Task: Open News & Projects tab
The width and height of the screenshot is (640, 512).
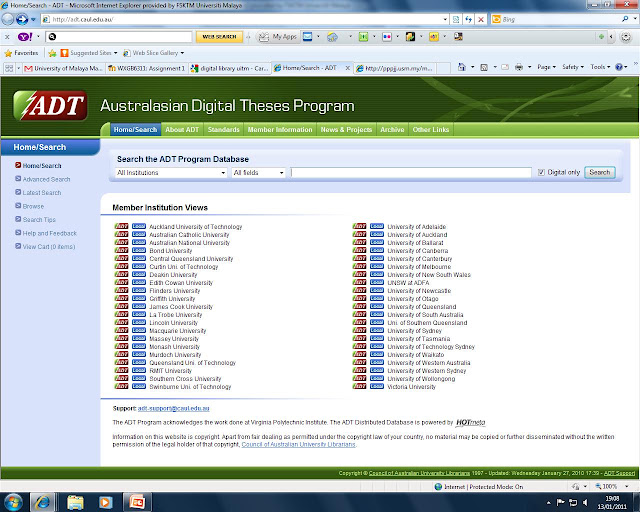Action: click(346, 129)
